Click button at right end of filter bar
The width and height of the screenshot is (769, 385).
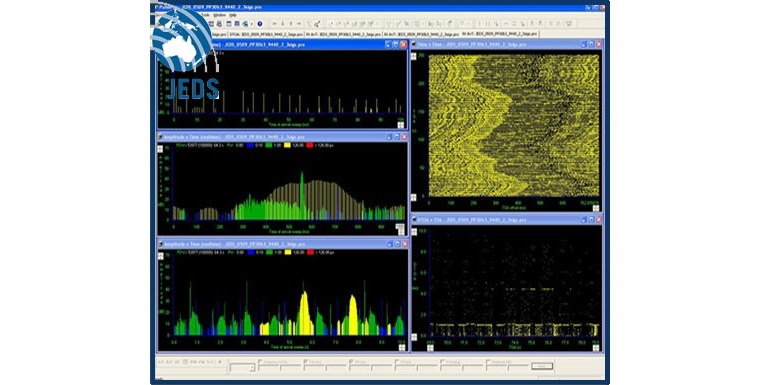pos(541,366)
